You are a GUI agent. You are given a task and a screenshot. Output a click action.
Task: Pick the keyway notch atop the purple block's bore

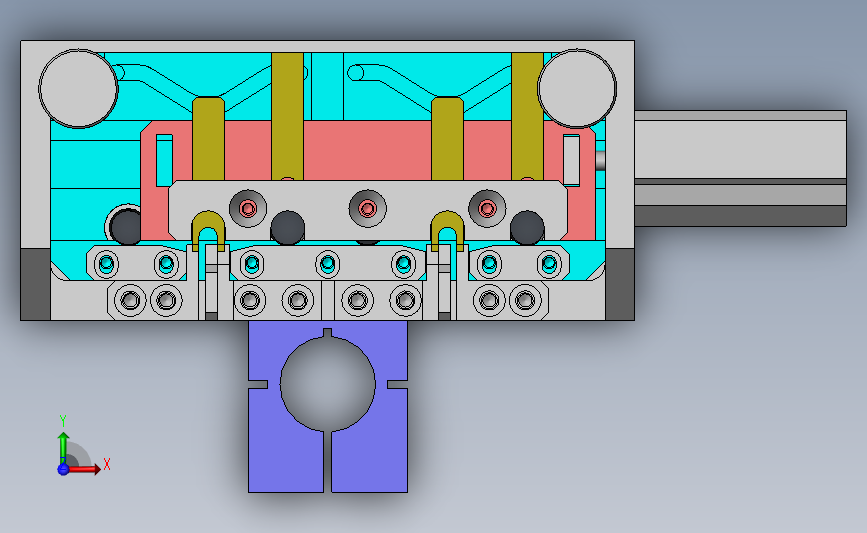327,332
